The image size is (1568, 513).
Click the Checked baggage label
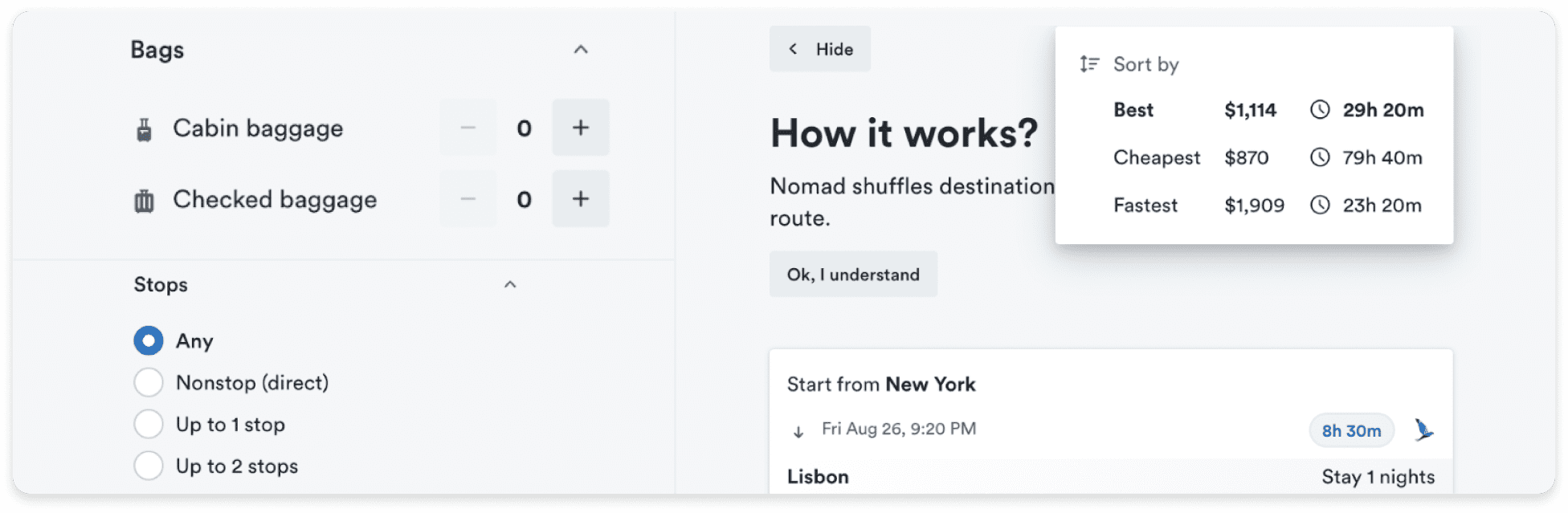(x=275, y=200)
